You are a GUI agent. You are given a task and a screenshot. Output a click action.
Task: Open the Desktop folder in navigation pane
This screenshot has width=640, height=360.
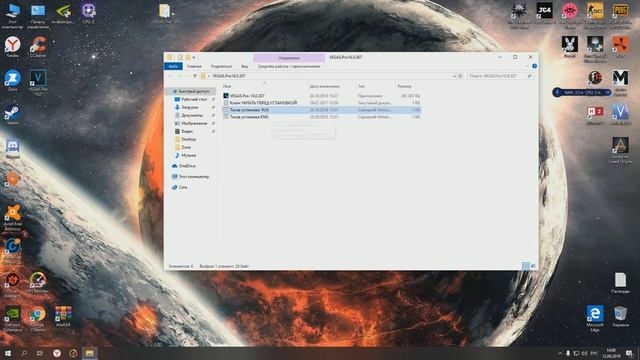tap(189, 139)
